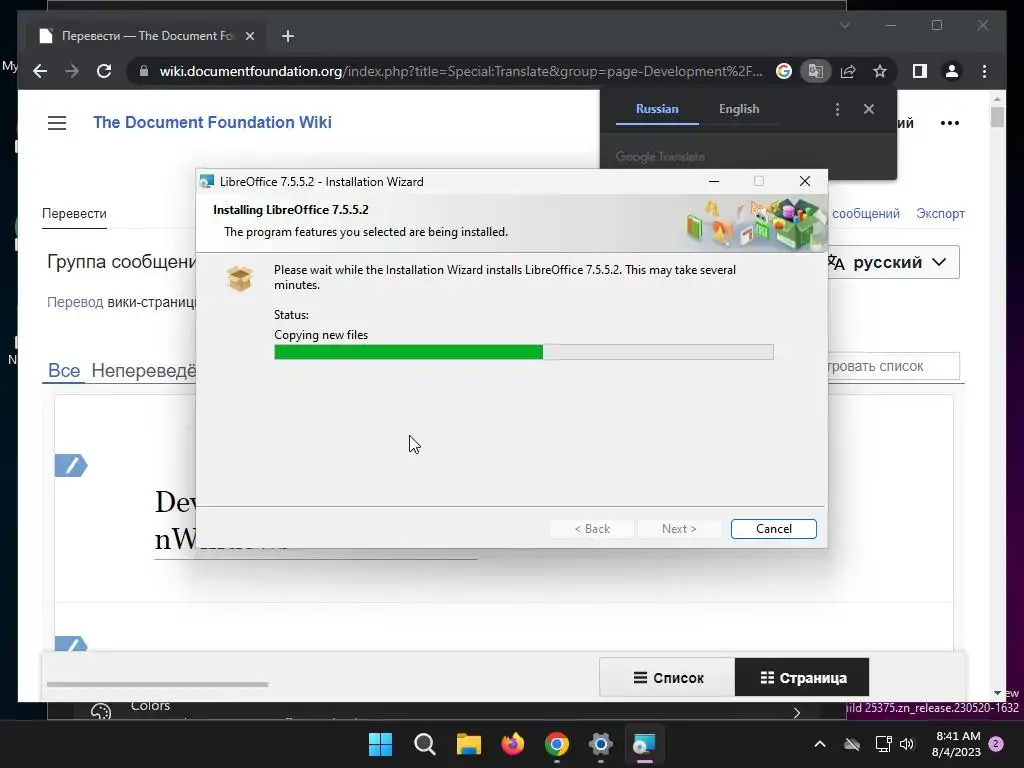1024x768 pixels.
Task: Show hidden system tray icons
Action: tap(820, 744)
